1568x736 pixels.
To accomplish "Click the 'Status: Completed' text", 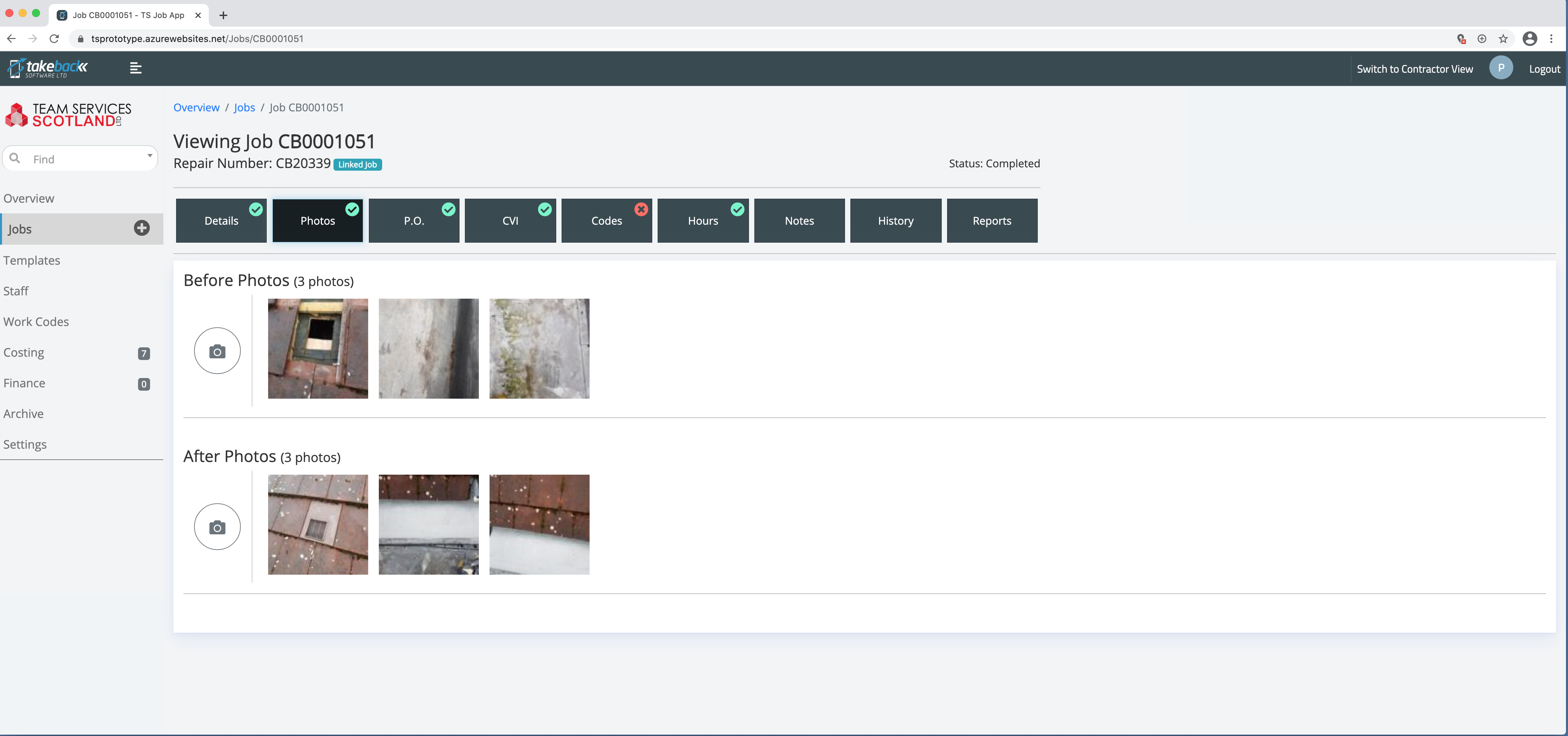I will [x=994, y=163].
